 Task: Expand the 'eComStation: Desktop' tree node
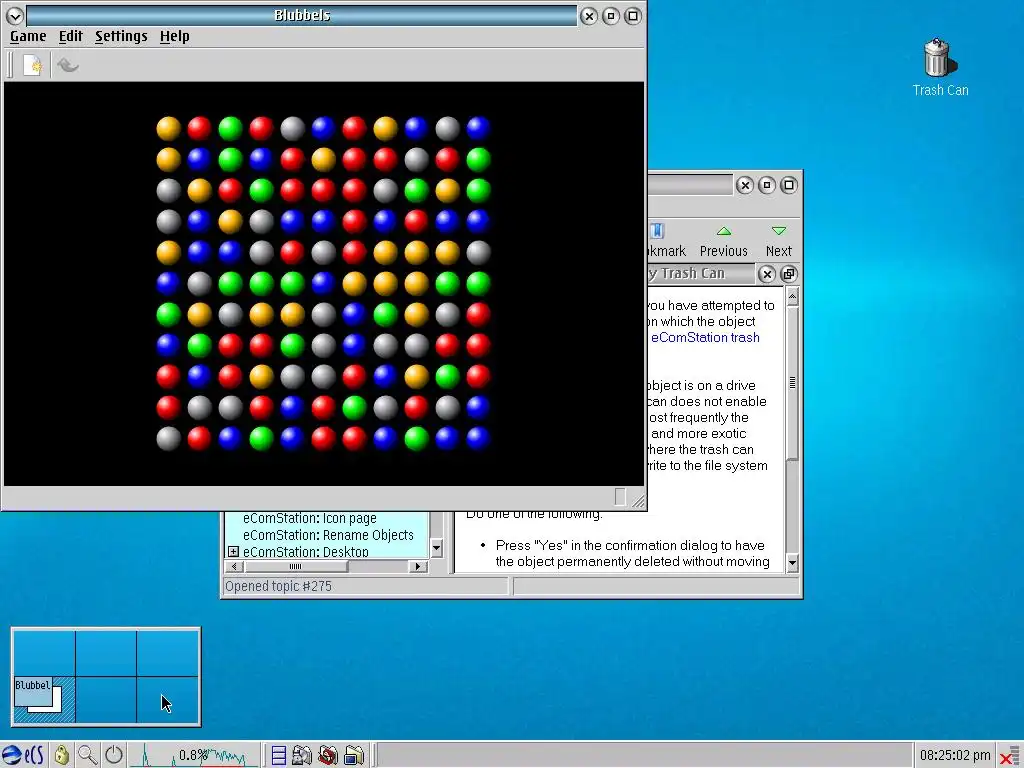[233, 552]
